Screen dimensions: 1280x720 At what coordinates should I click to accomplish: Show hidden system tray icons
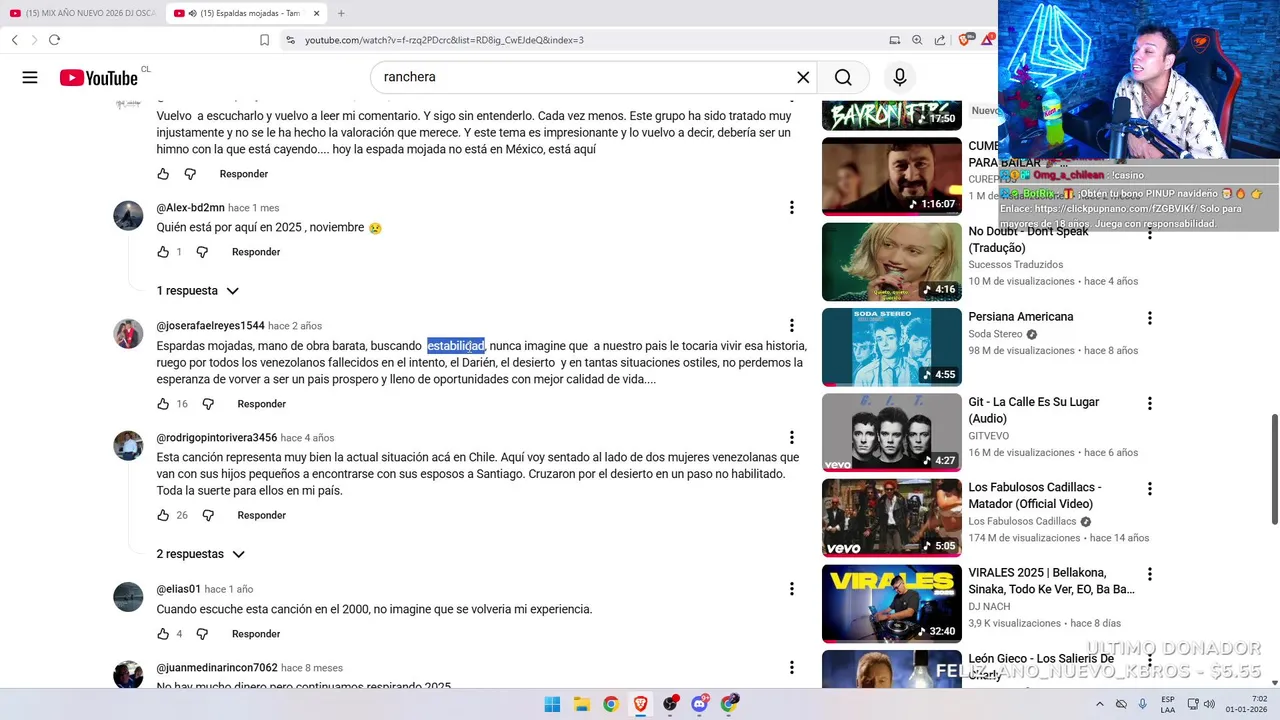(1100, 704)
